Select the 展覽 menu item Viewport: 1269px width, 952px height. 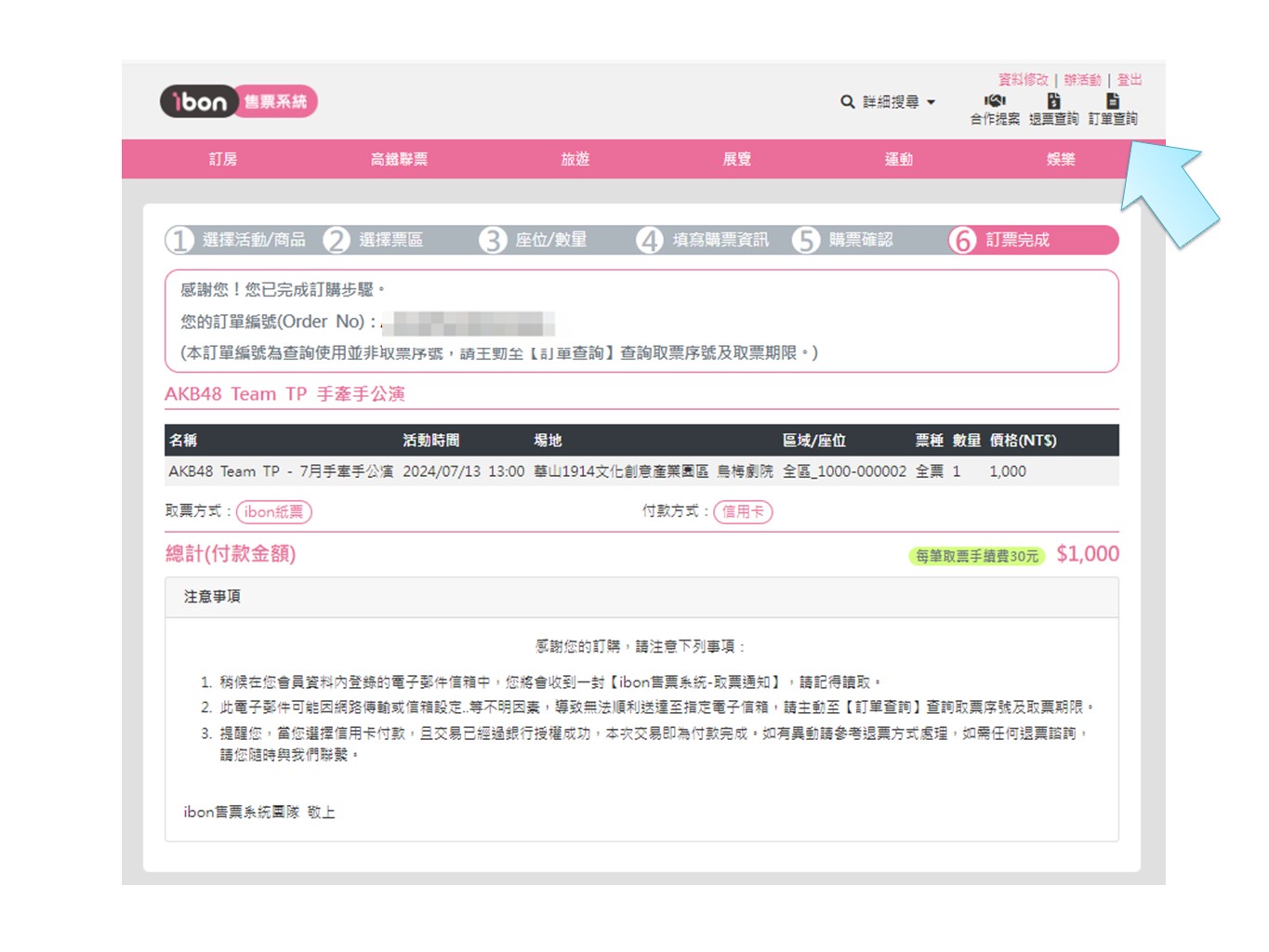[737, 159]
